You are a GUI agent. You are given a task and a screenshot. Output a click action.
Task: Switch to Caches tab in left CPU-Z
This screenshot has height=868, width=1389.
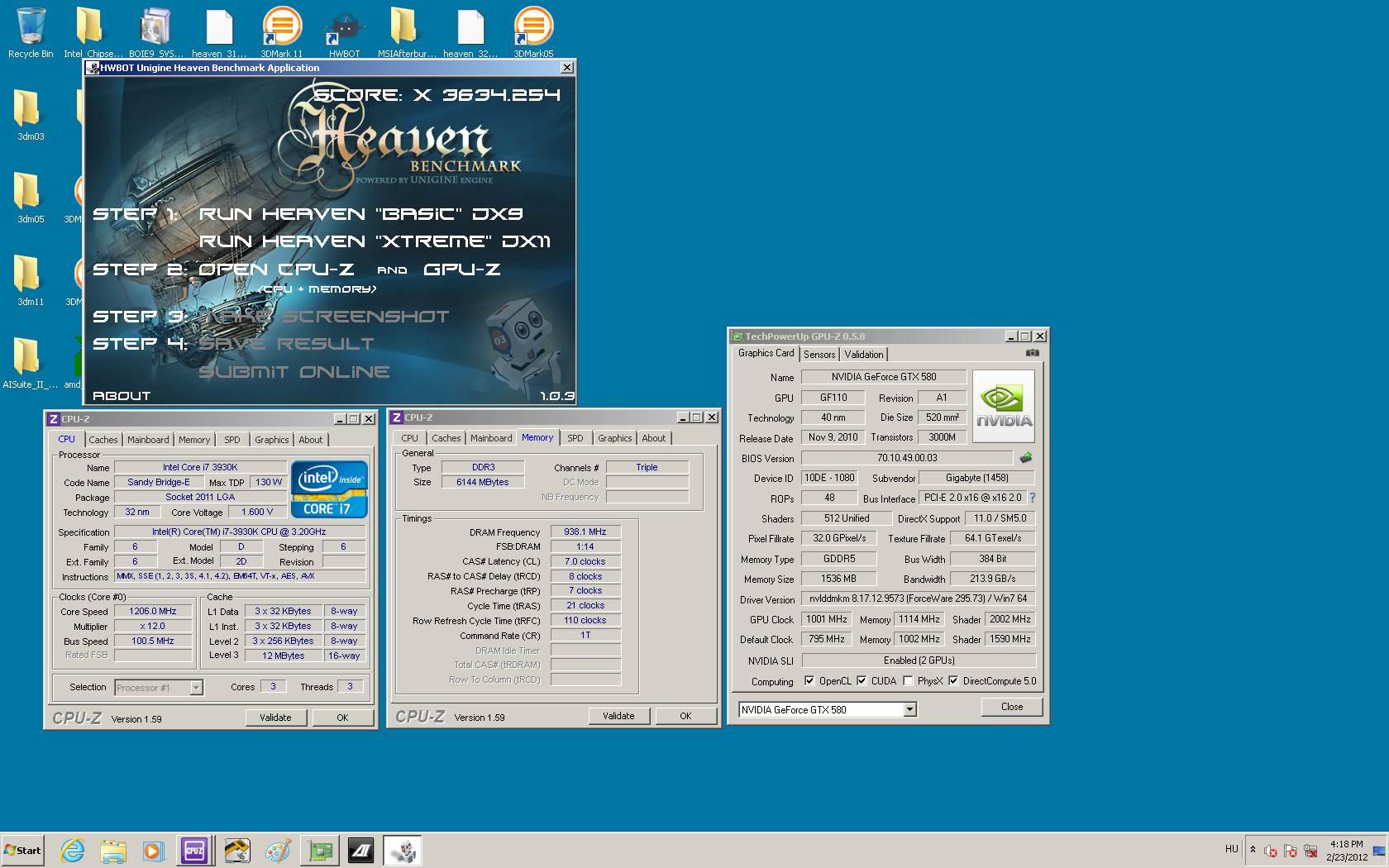point(103,440)
